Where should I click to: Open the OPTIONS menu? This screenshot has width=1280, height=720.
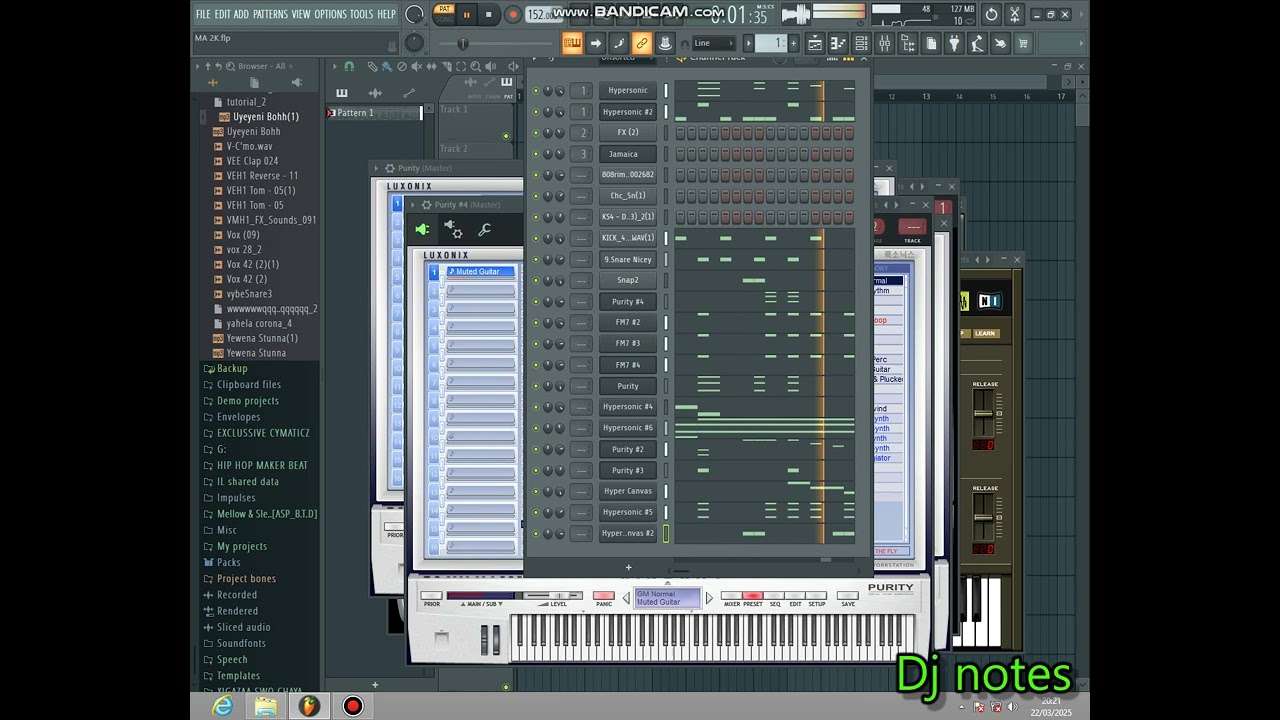coord(330,14)
